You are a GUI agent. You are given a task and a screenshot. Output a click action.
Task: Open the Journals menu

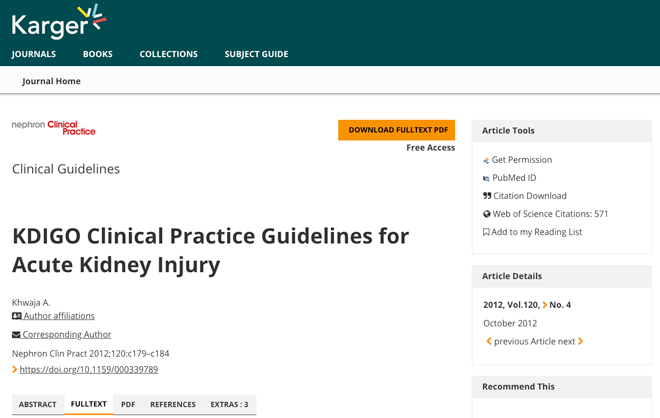34,54
